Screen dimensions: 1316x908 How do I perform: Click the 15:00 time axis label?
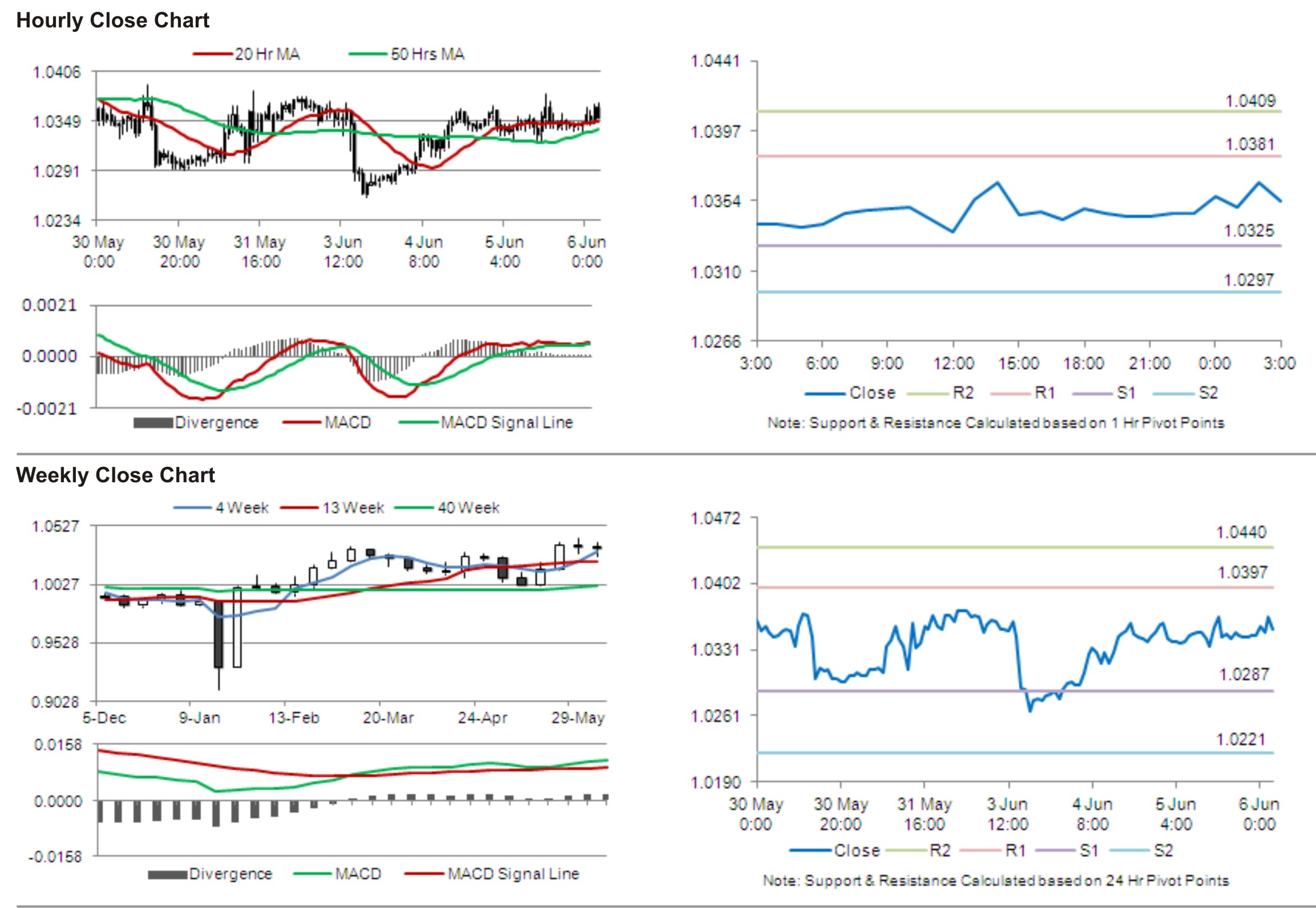[x=1019, y=364]
